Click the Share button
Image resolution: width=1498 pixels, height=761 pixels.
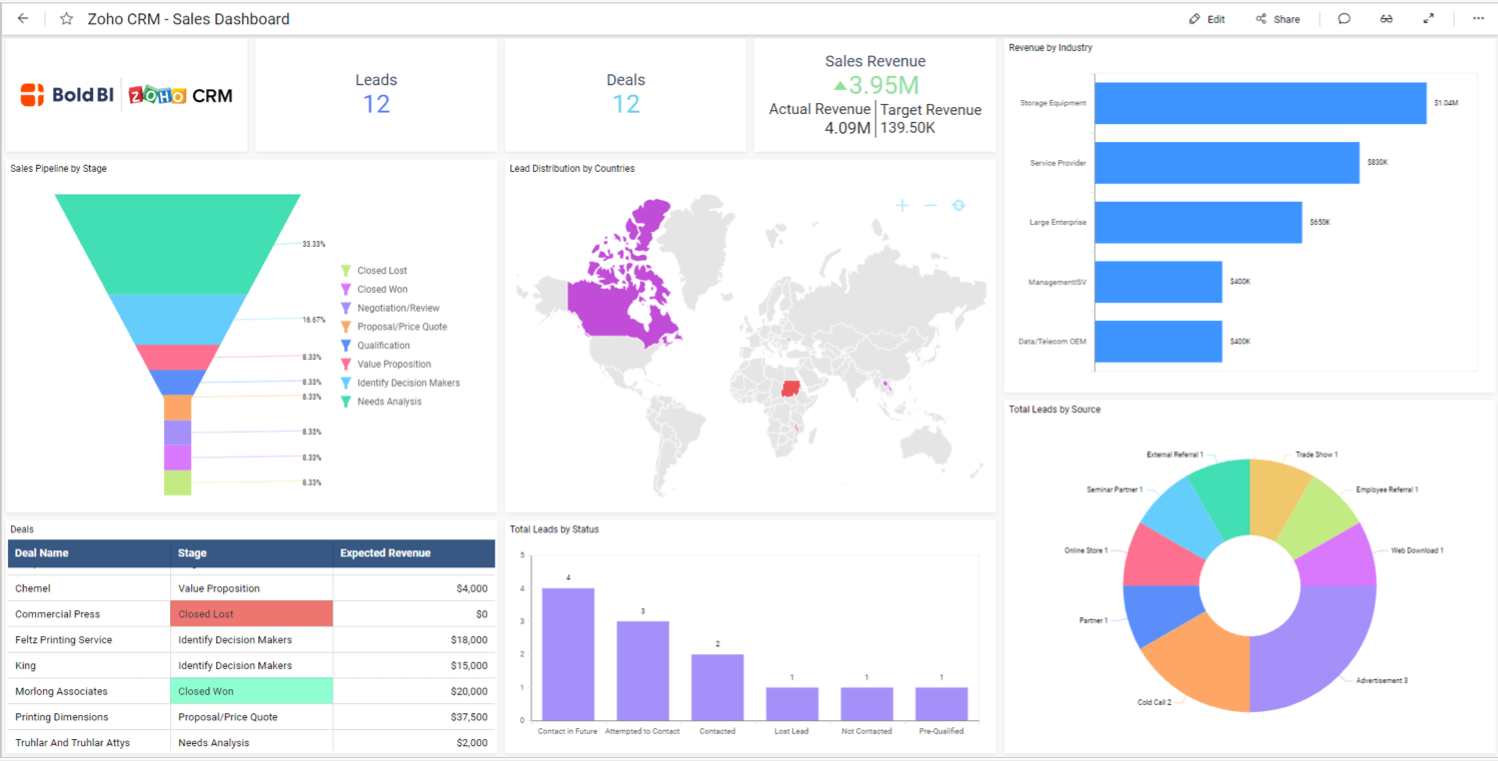pos(1277,18)
